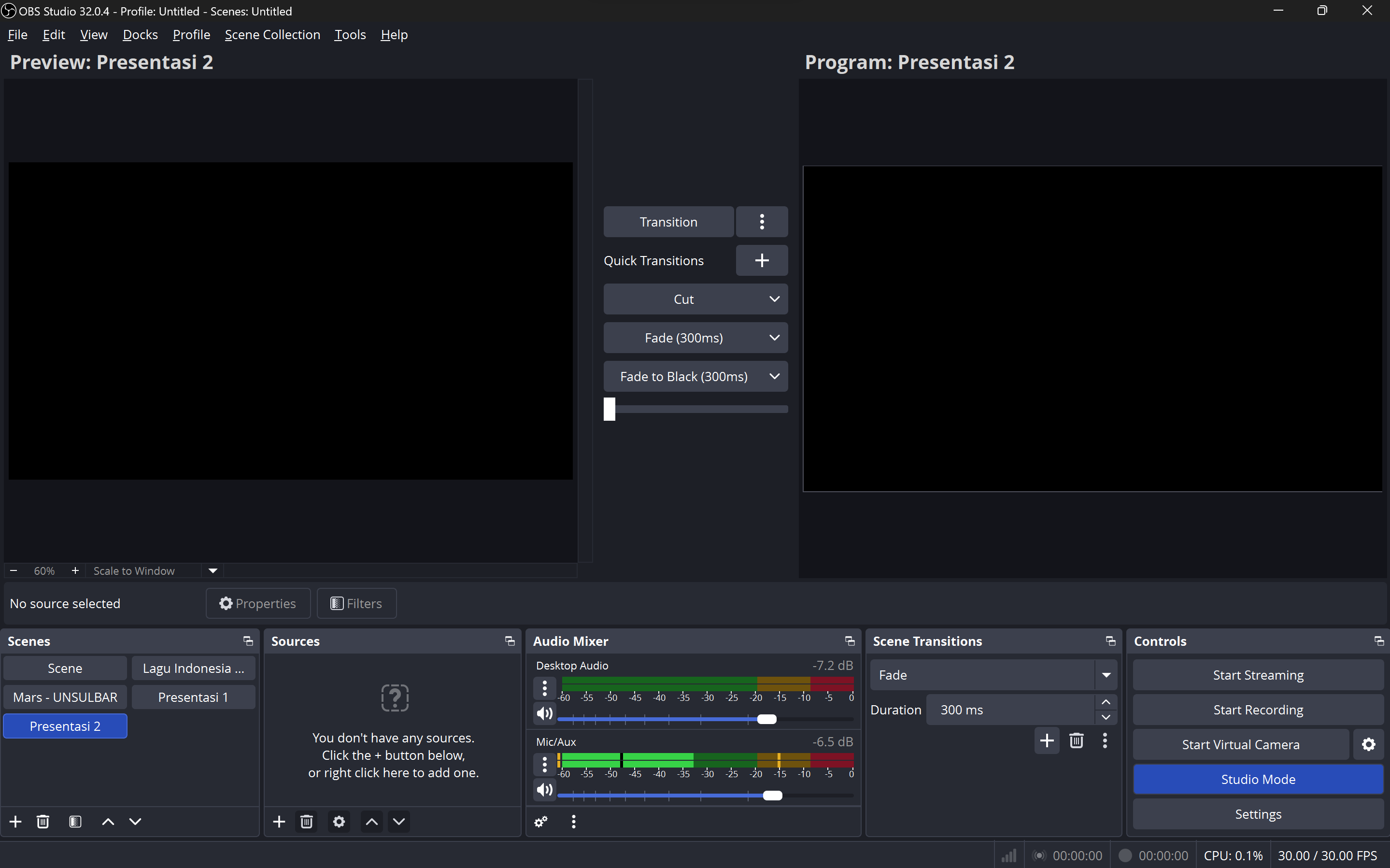Image resolution: width=1390 pixels, height=868 pixels.
Task: Mute Desktop Audio speaker icon
Action: pos(544,713)
